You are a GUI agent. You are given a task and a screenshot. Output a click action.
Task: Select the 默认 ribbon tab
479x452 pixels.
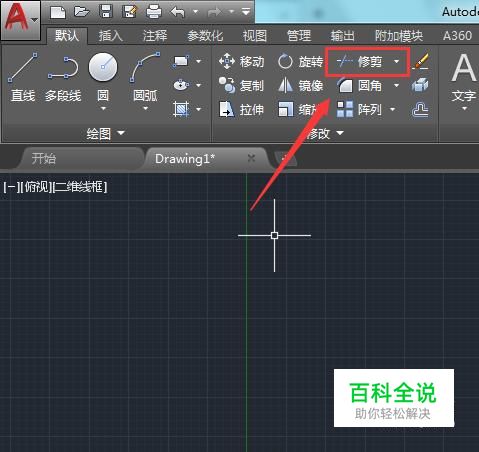click(67, 35)
